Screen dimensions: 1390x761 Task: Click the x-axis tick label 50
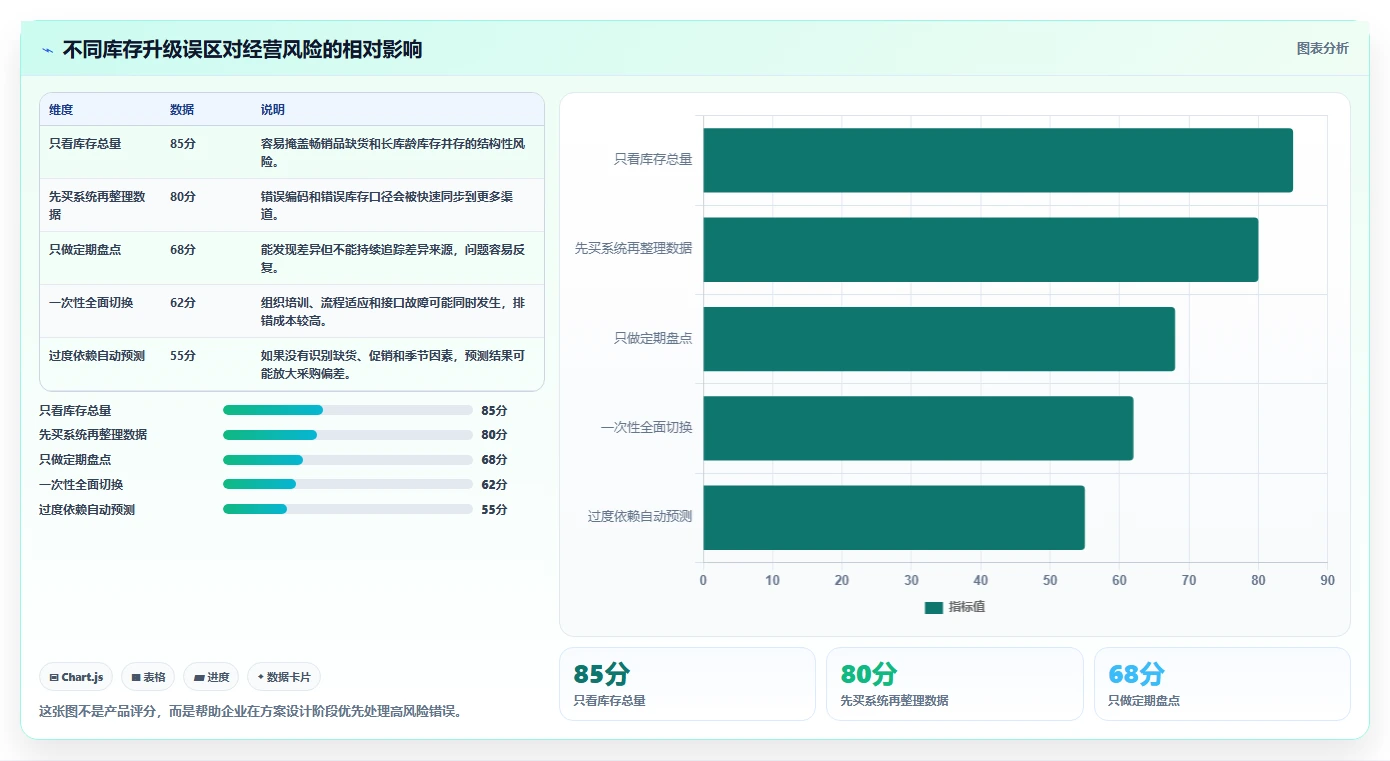[1050, 581]
